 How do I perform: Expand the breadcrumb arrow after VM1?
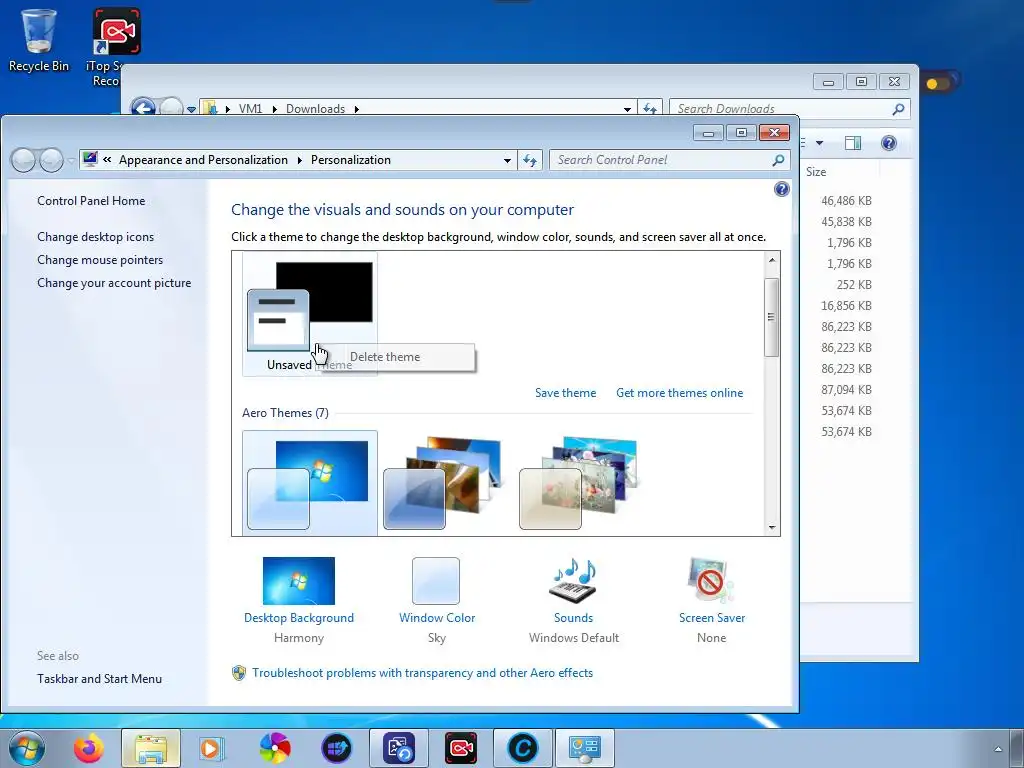[274, 109]
